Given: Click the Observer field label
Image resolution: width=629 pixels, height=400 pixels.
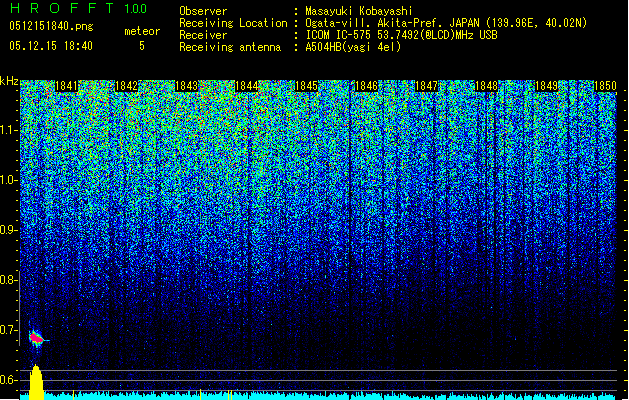Looking at the screenshot, I should click(203, 11).
